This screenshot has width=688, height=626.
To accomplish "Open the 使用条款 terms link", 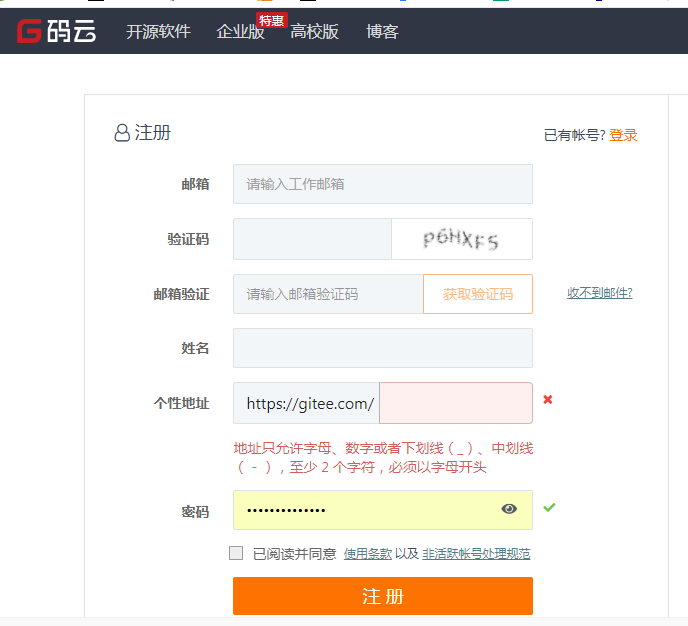I will 368,554.
